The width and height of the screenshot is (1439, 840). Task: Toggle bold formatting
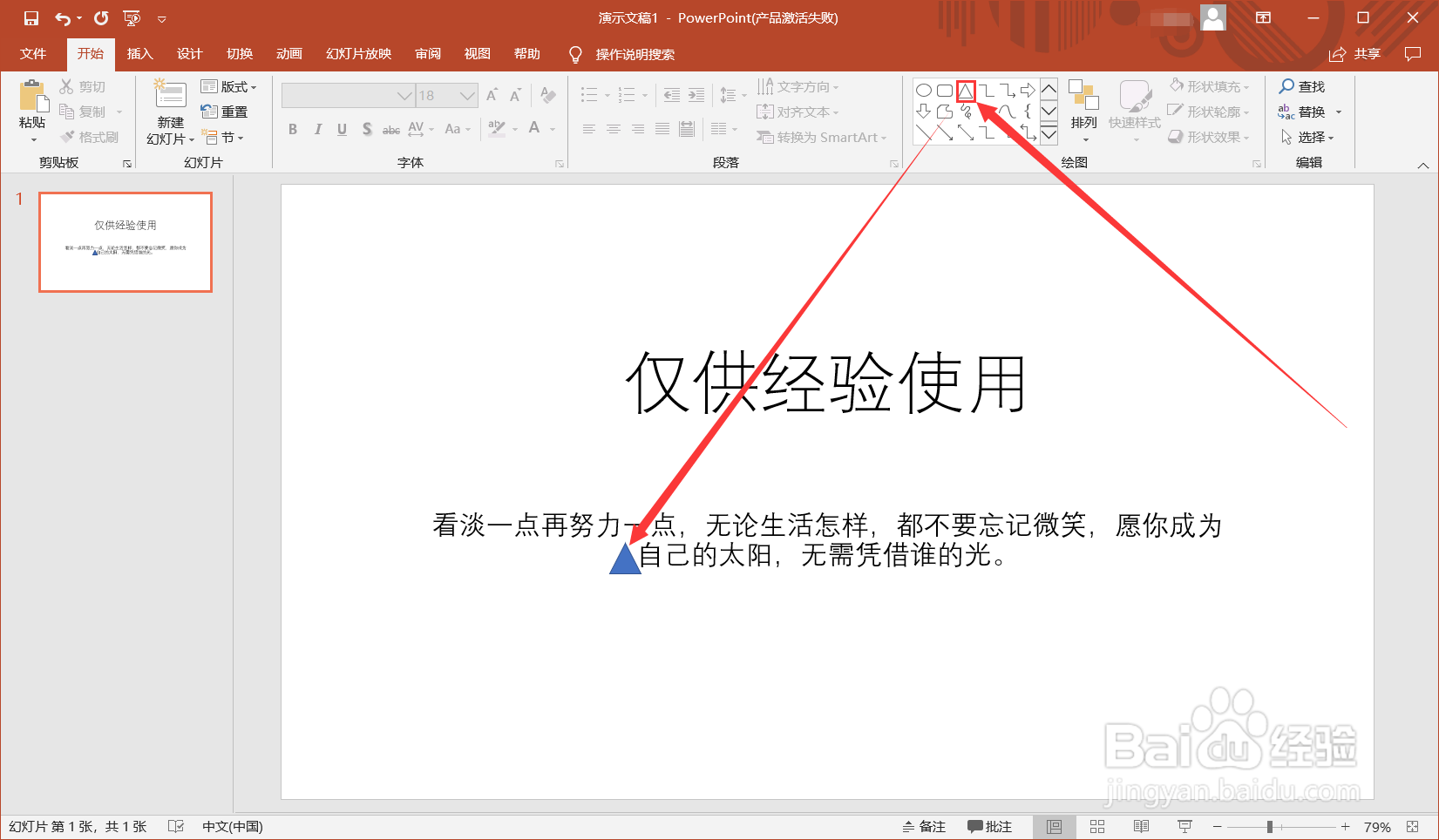click(293, 129)
